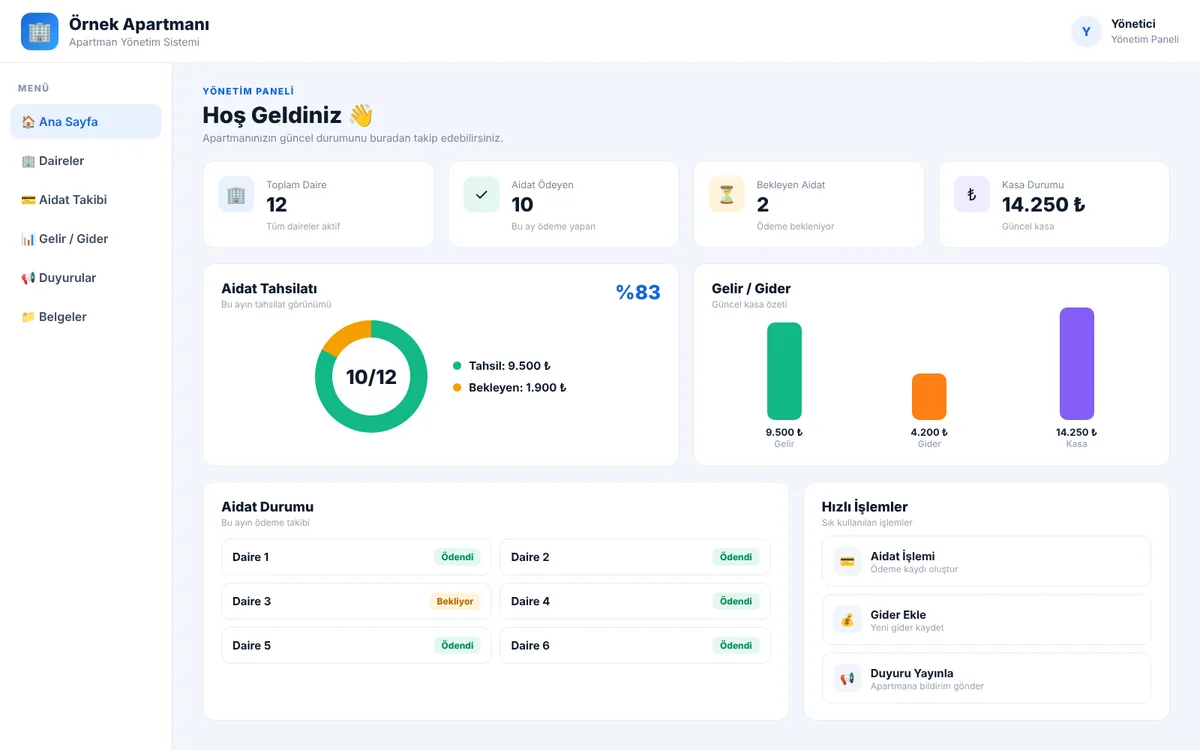Select the Daire 6 row
The width and height of the screenshot is (1200, 750).
[635, 645]
